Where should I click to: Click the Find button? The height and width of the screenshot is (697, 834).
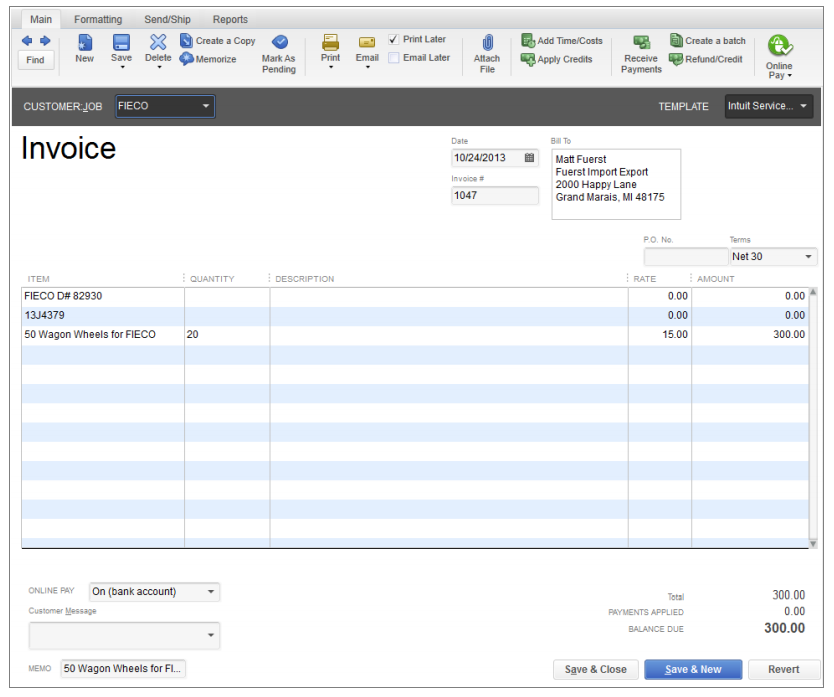pos(36,60)
